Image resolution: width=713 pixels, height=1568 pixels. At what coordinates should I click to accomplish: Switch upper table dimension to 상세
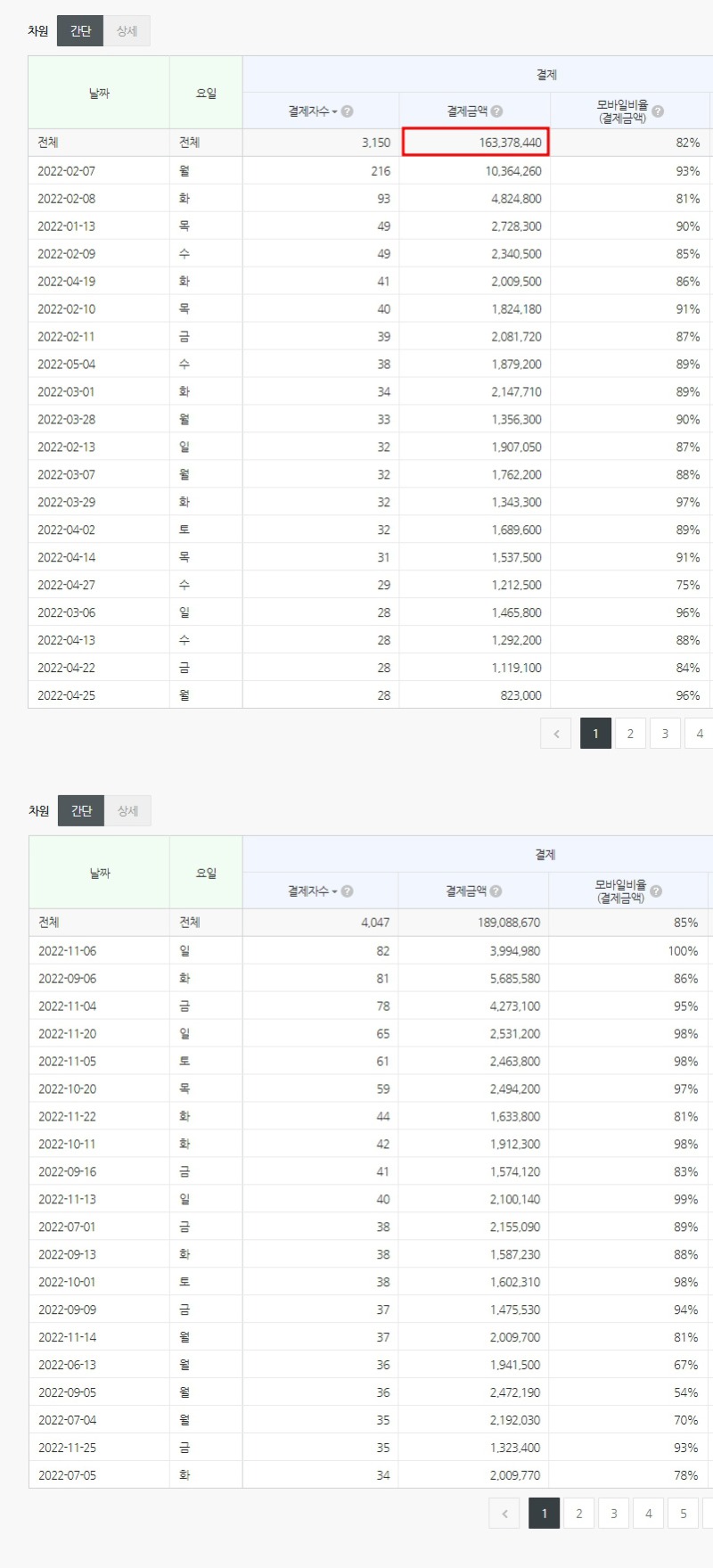pyautogui.click(x=127, y=31)
